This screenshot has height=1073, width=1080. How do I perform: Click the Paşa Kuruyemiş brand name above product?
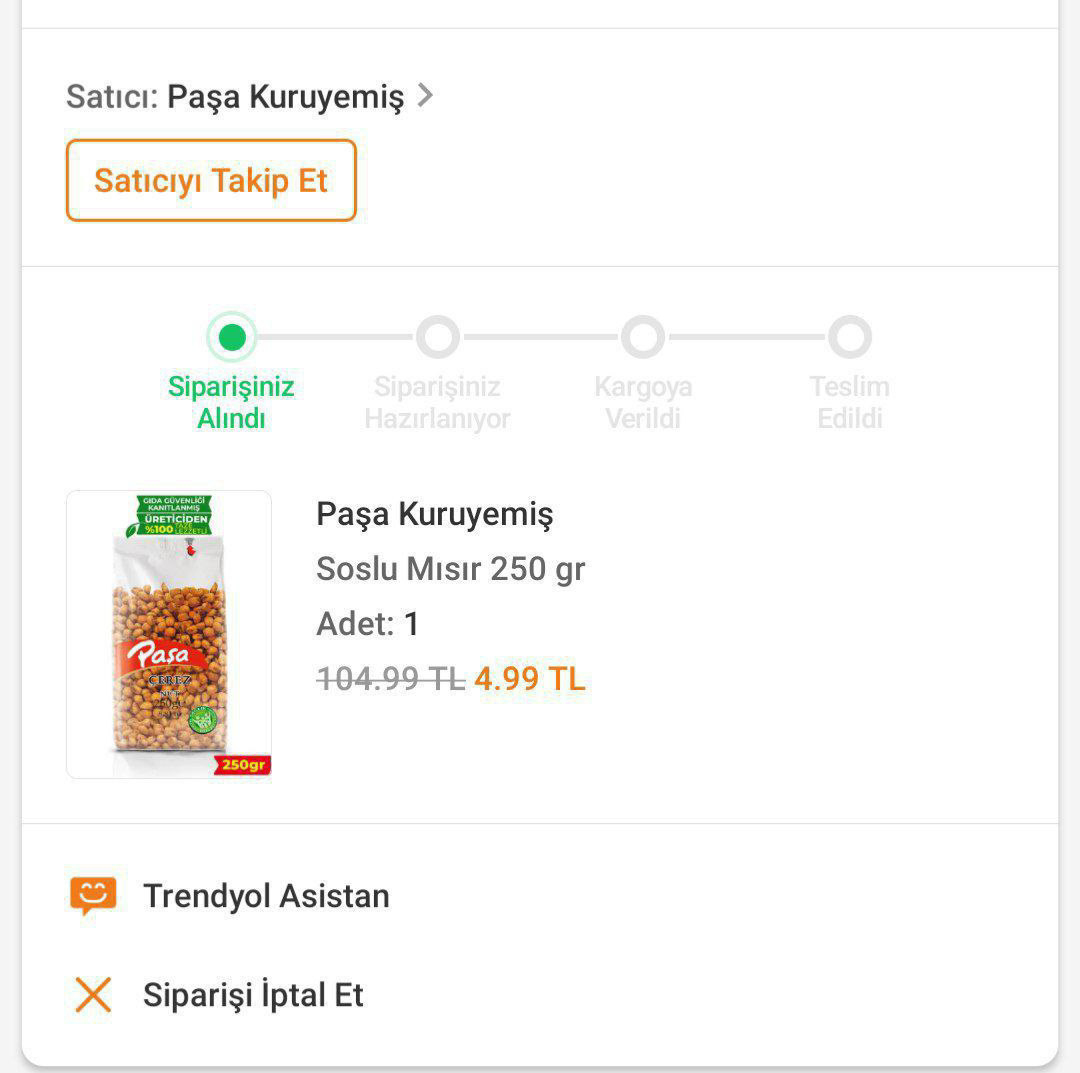[434, 514]
